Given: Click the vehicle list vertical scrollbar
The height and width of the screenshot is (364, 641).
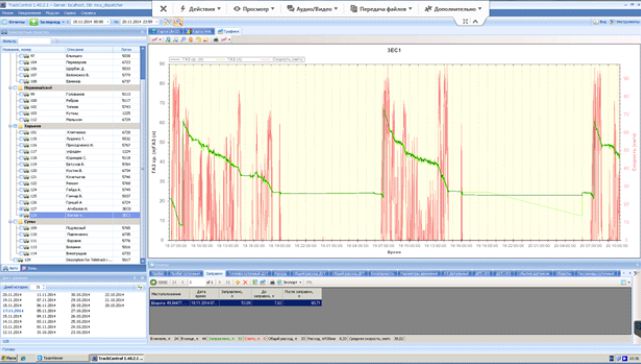Looking at the screenshot, I should tap(143, 155).
